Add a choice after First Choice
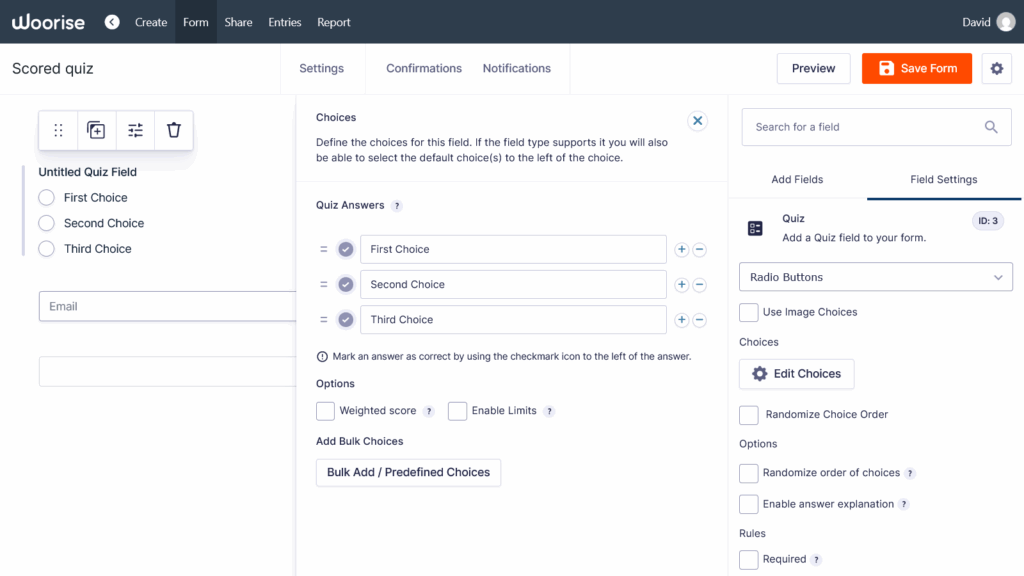Image resolution: width=1024 pixels, height=576 pixels. (681, 249)
